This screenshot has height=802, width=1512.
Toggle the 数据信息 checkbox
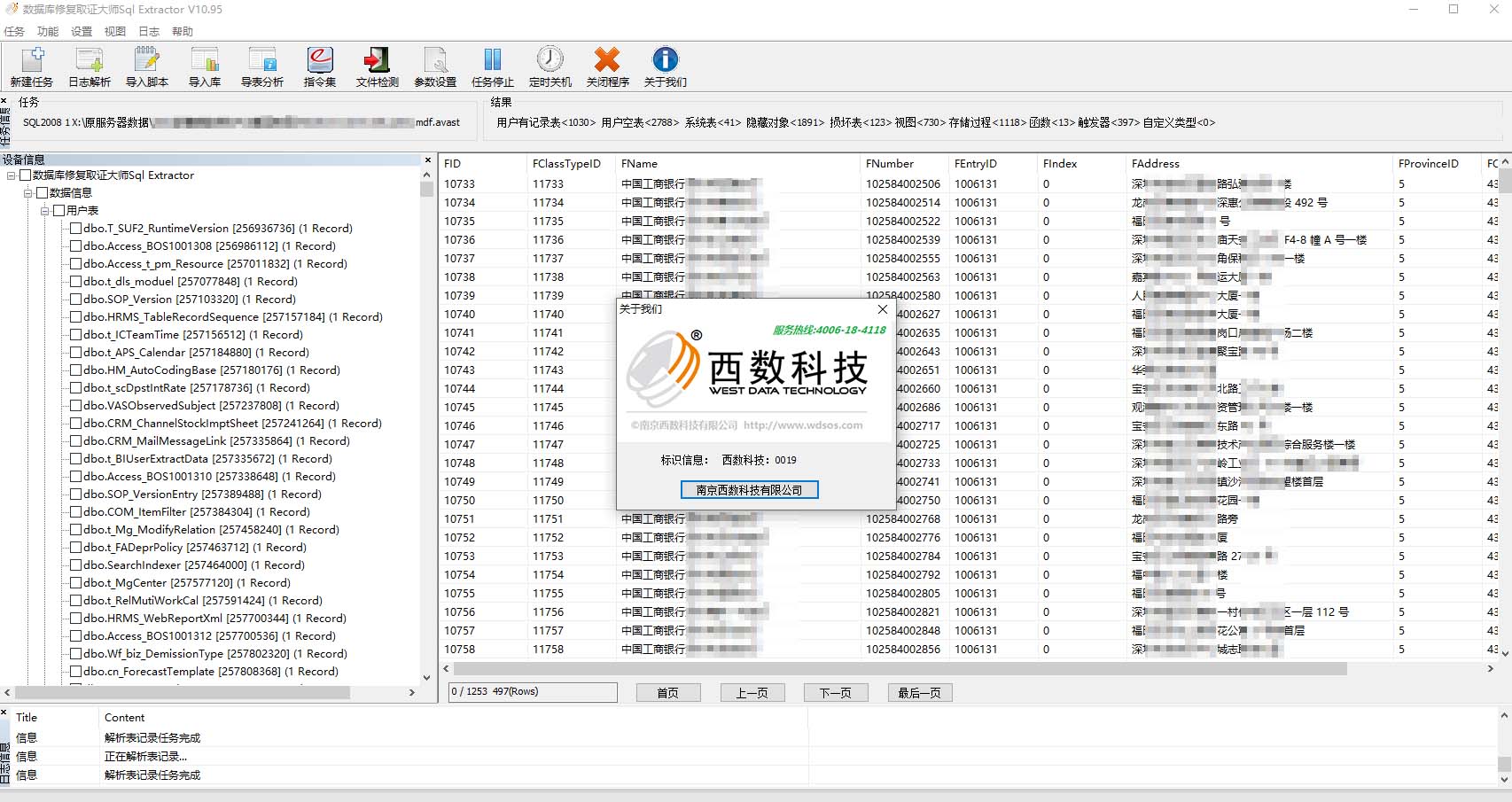(x=42, y=193)
